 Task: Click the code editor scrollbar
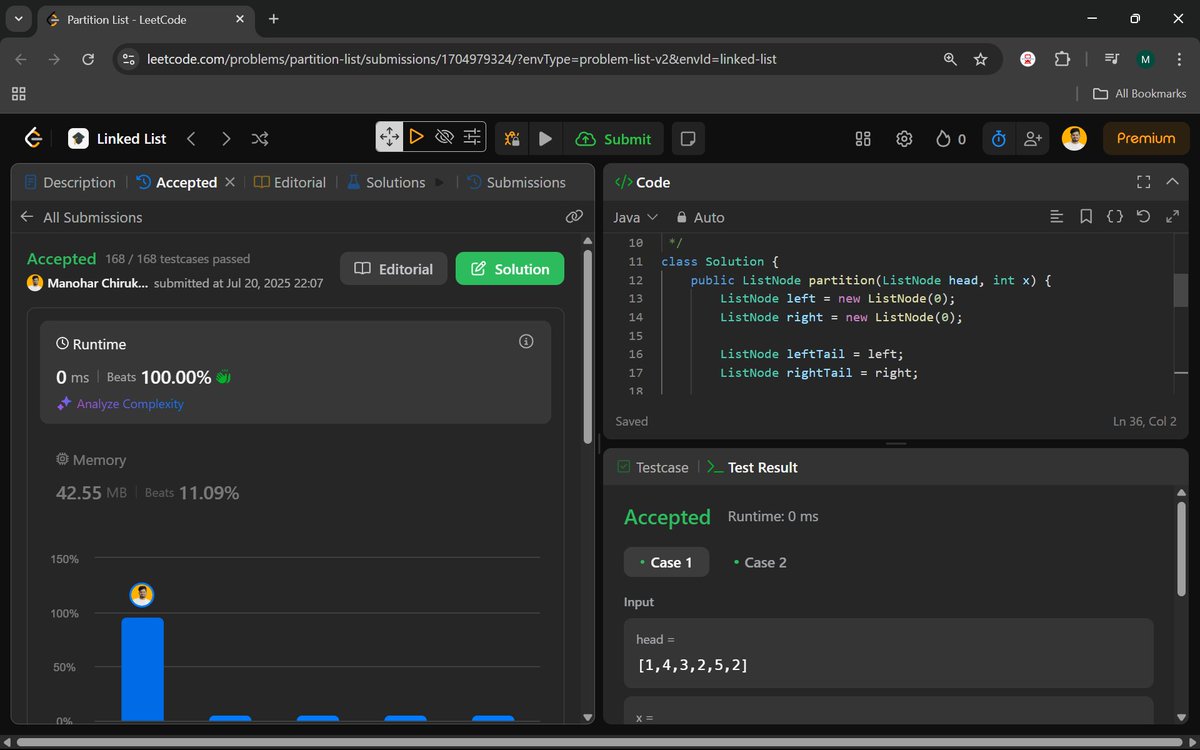[x=1181, y=289]
